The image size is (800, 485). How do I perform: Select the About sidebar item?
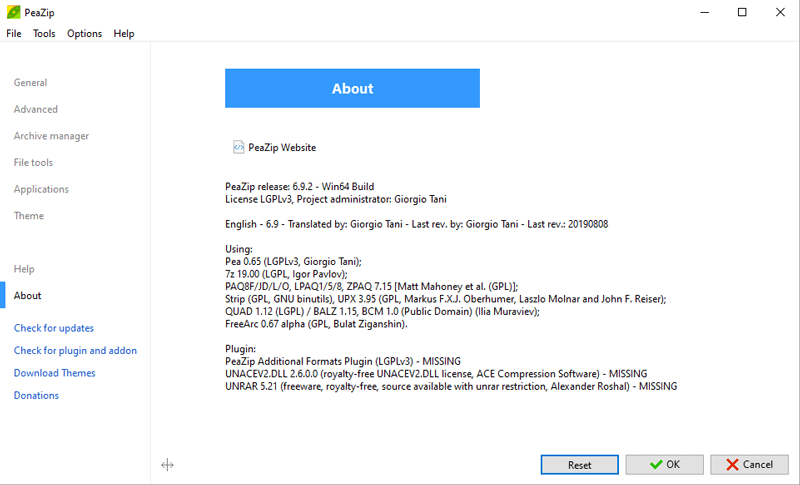[28, 295]
